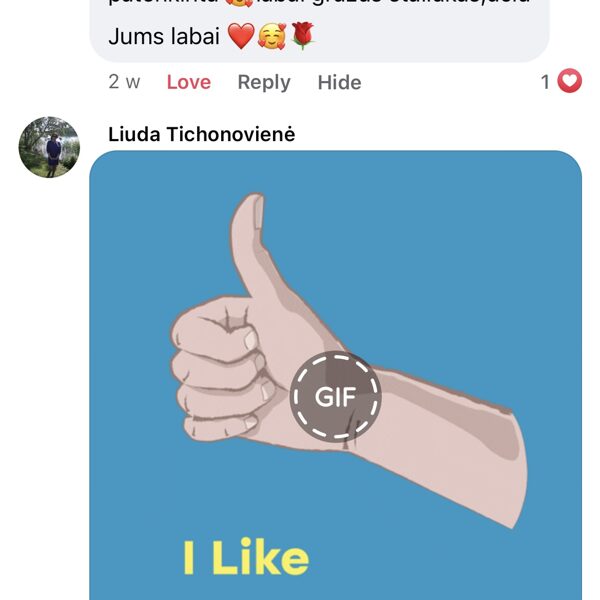Click the "Jums labai" comment text
Viewport: 600px width, 600px height.
click(x=164, y=37)
